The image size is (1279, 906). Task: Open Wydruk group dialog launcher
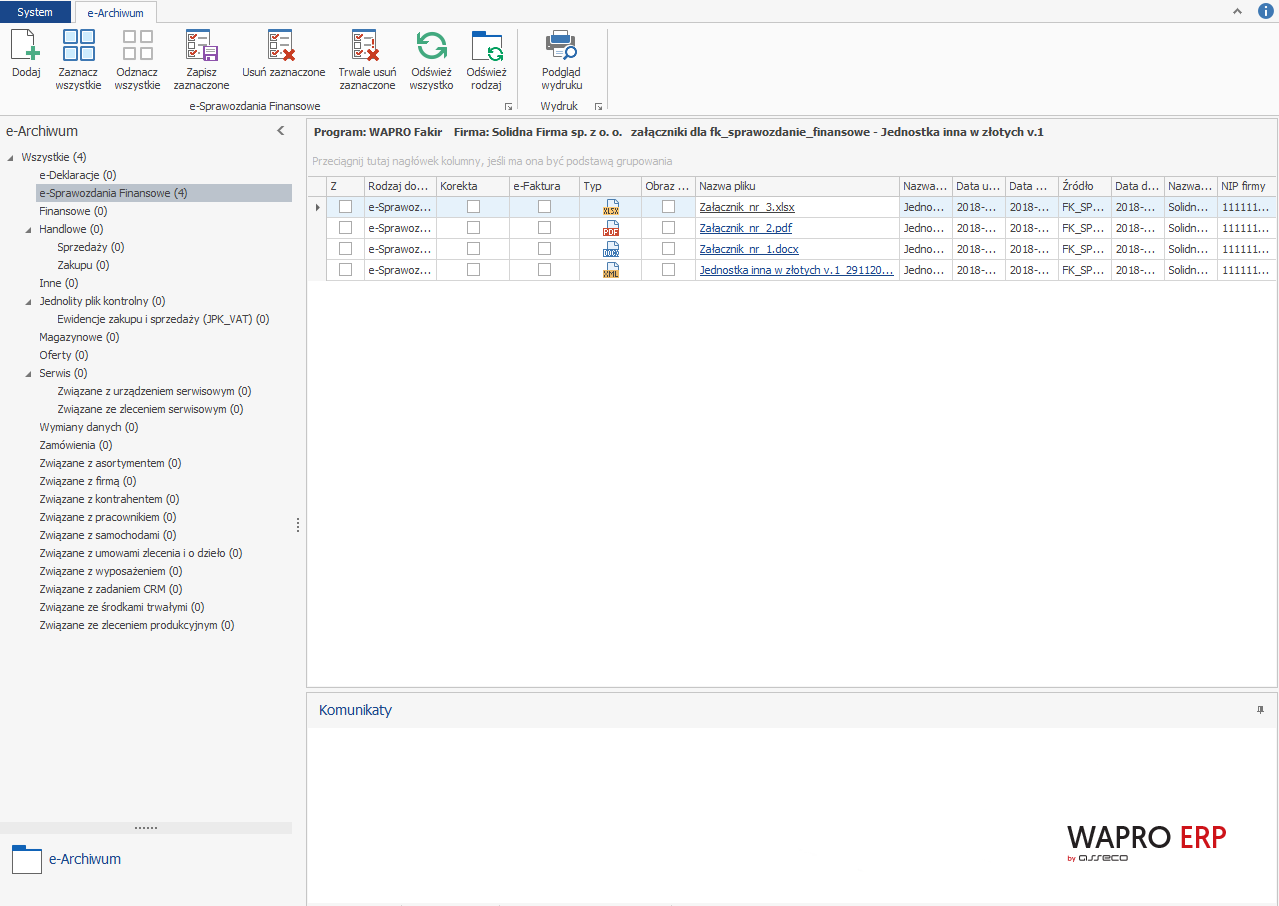[x=598, y=106]
